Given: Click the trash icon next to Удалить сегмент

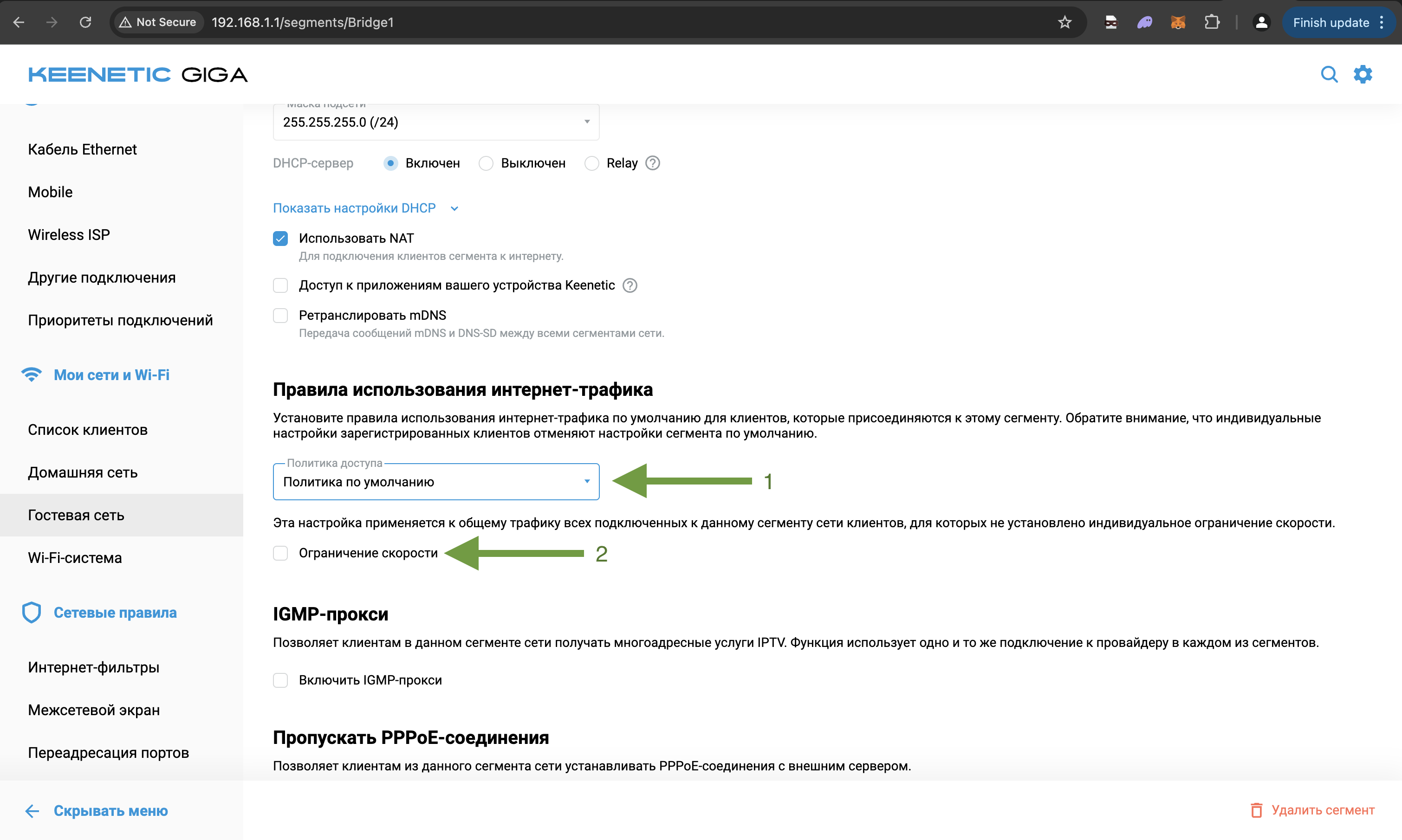Looking at the screenshot, I should click(x=1257, y=810).
